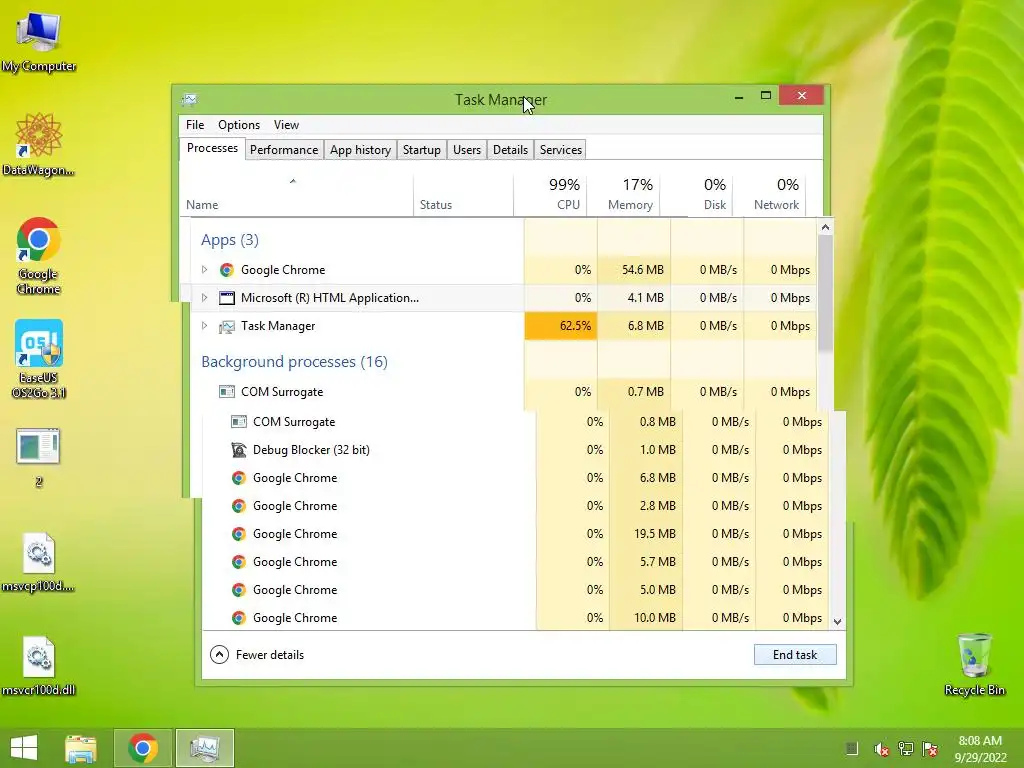The height and width of the screenshot is (768, 1024).
Task: Select the Google Chrome desktop shortcut
Action: coord(39,255)
